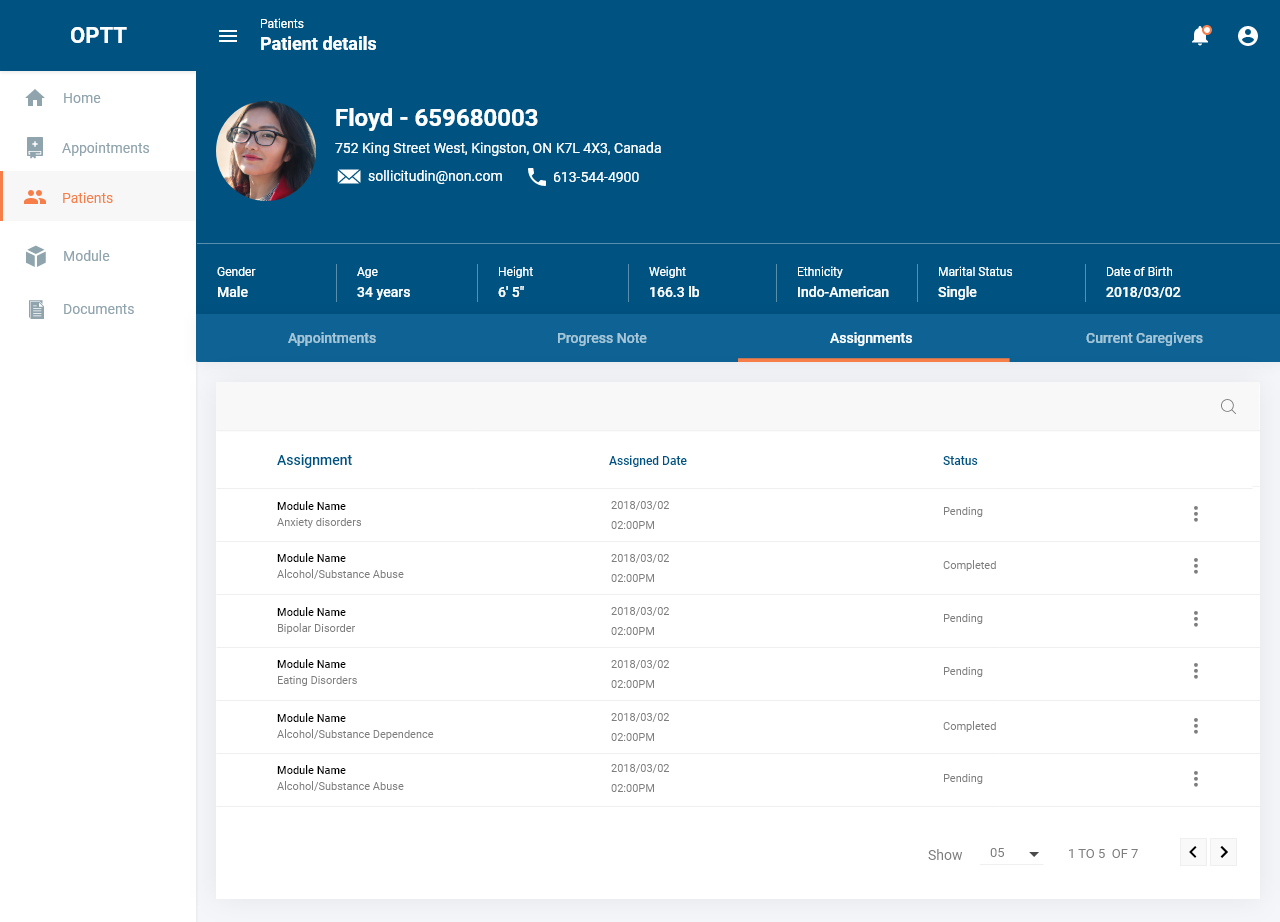This screenshot has height=922, width=1280.
Task: Click the email envelope icon
Action: (349, 177)
